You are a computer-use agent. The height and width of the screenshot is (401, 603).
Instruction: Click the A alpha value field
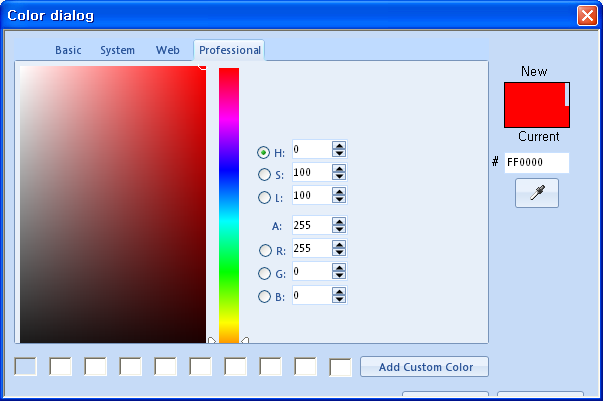tap(311, 225)
